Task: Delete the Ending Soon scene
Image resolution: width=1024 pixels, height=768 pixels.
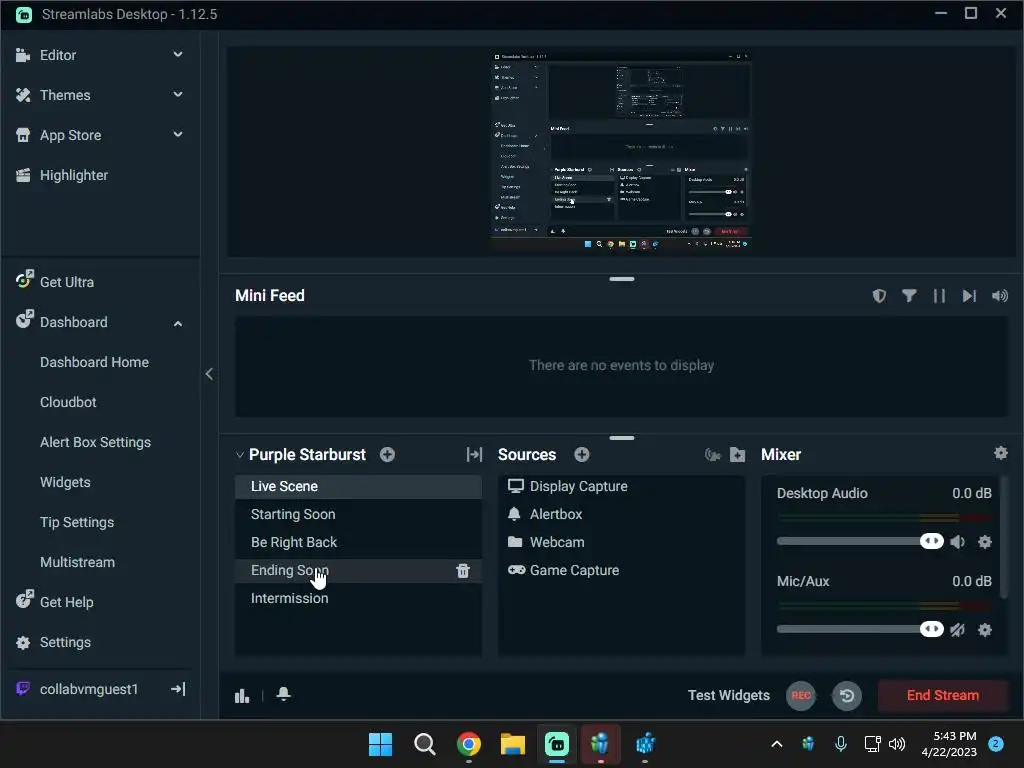Action: pyautogui.click(x=463, y=571)
